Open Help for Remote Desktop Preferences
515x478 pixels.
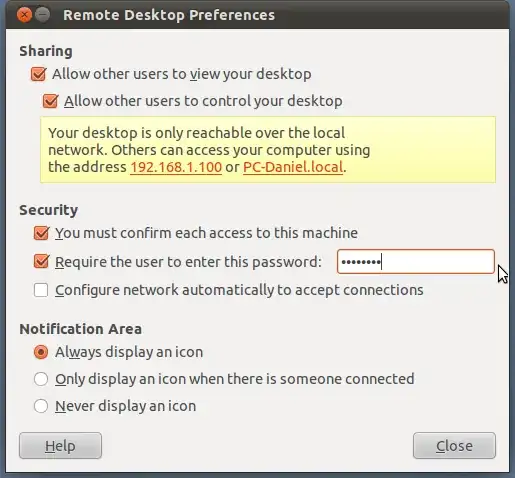pos(60,446)
